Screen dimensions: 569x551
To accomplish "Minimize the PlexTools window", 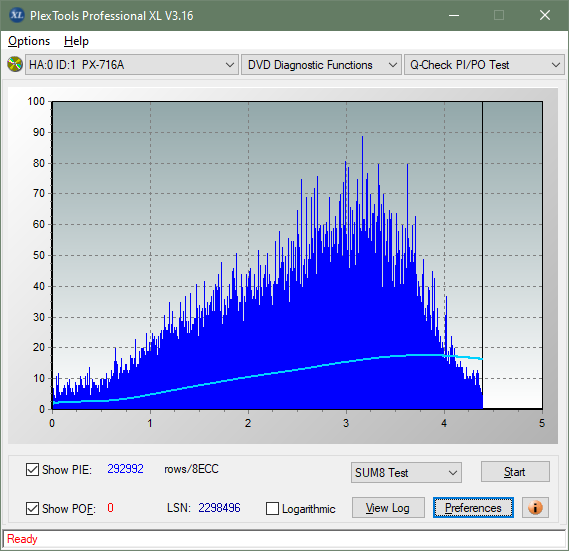I will 454,15.
